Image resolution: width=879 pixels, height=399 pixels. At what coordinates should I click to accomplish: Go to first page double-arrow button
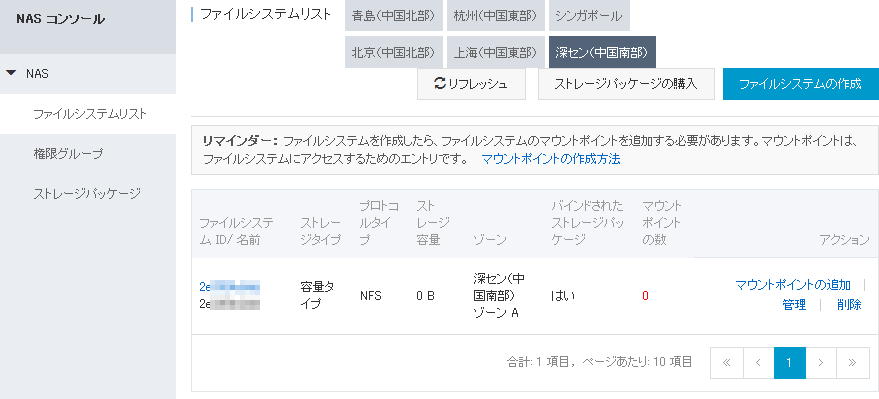point(727,363)
